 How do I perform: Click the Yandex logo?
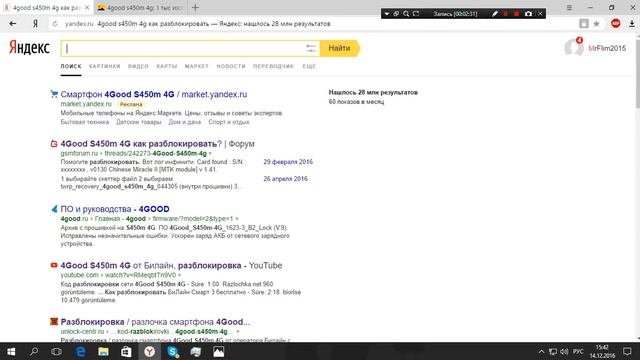coord(29,48)
